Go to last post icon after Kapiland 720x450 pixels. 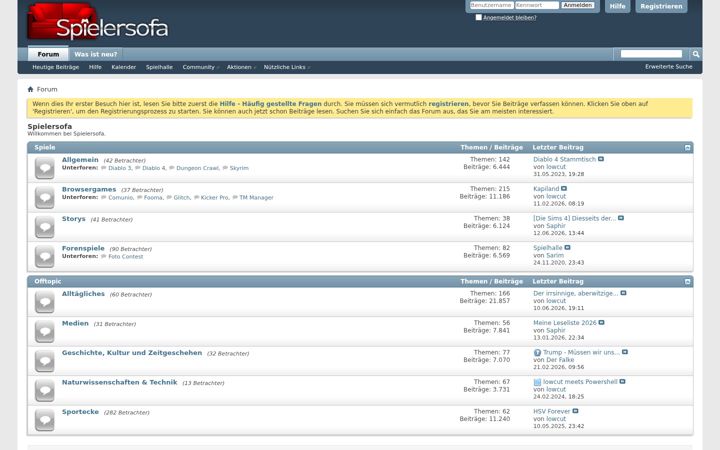click(564, 189)
